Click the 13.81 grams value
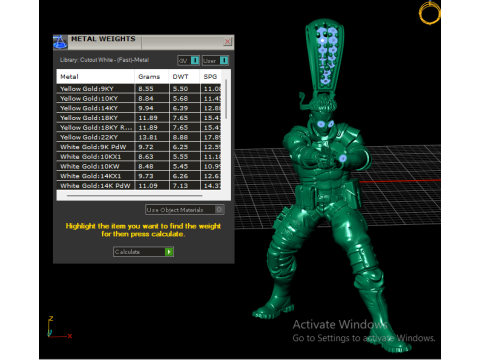480x360 pixels. click(x=148, y=137)
